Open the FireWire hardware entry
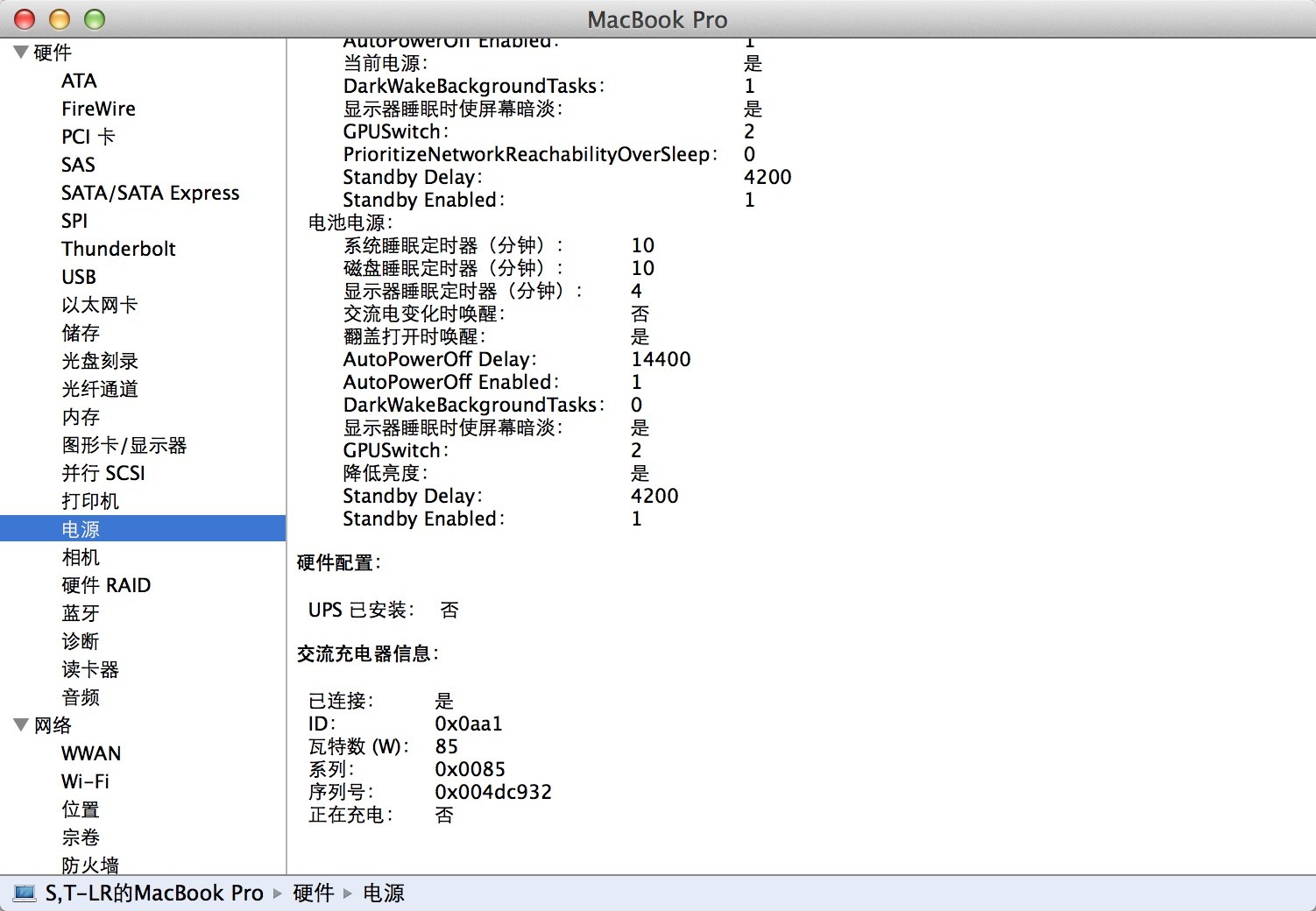1316x911 pixels. [98, 109]
